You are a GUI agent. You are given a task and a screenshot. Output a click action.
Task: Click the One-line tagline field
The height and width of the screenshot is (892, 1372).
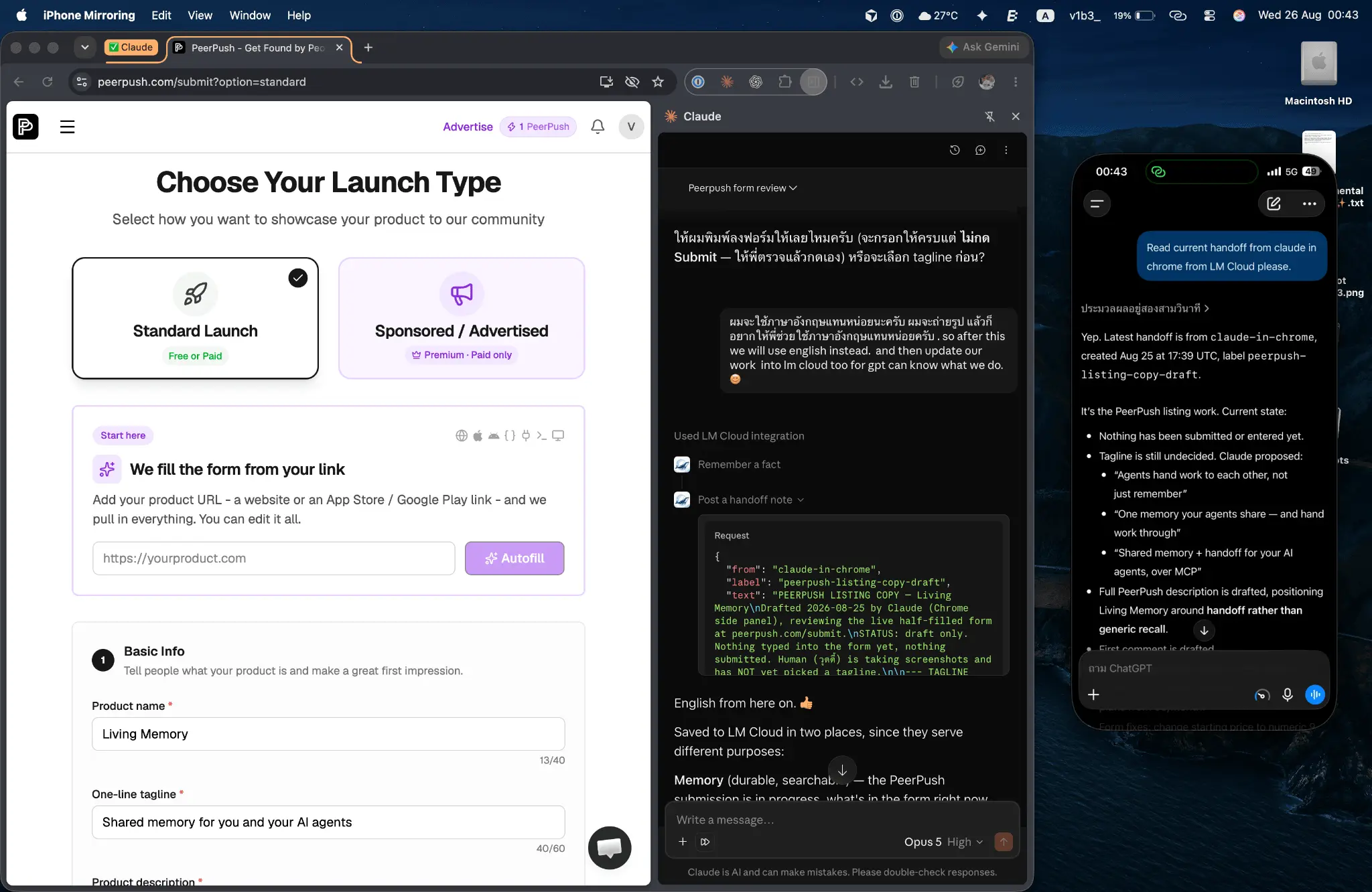pos(328,822)
